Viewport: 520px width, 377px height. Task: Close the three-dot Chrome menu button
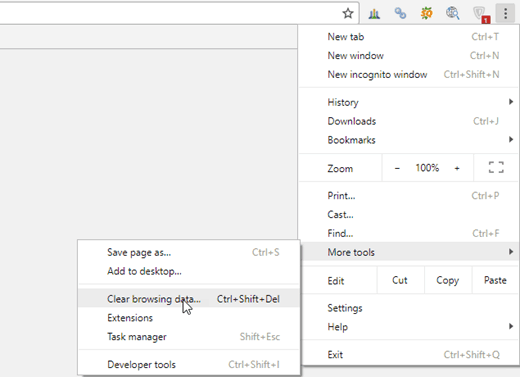(x=506, y=13)
